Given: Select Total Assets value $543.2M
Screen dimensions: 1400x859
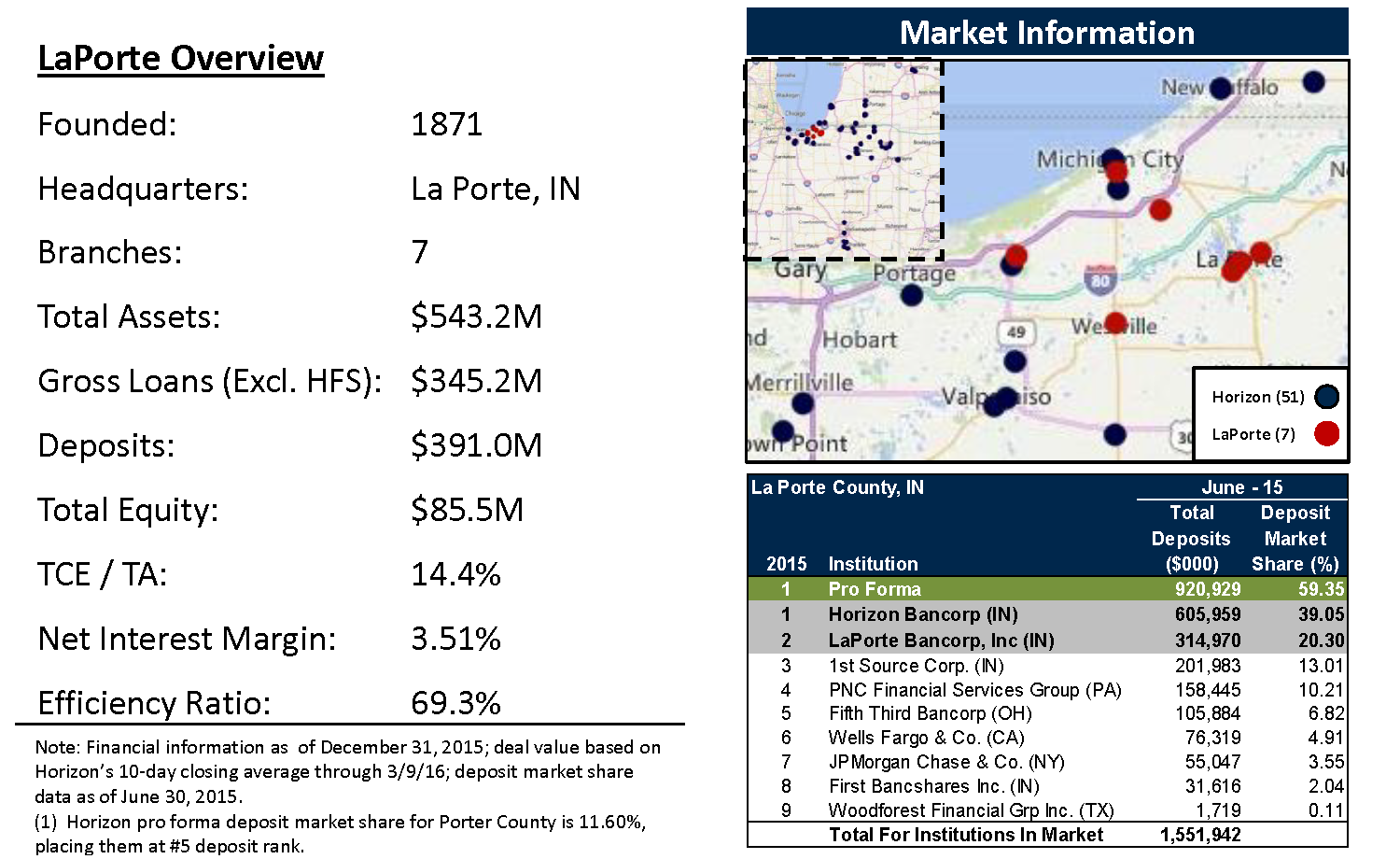Looking at the screenshot, I should click(476, 317).
